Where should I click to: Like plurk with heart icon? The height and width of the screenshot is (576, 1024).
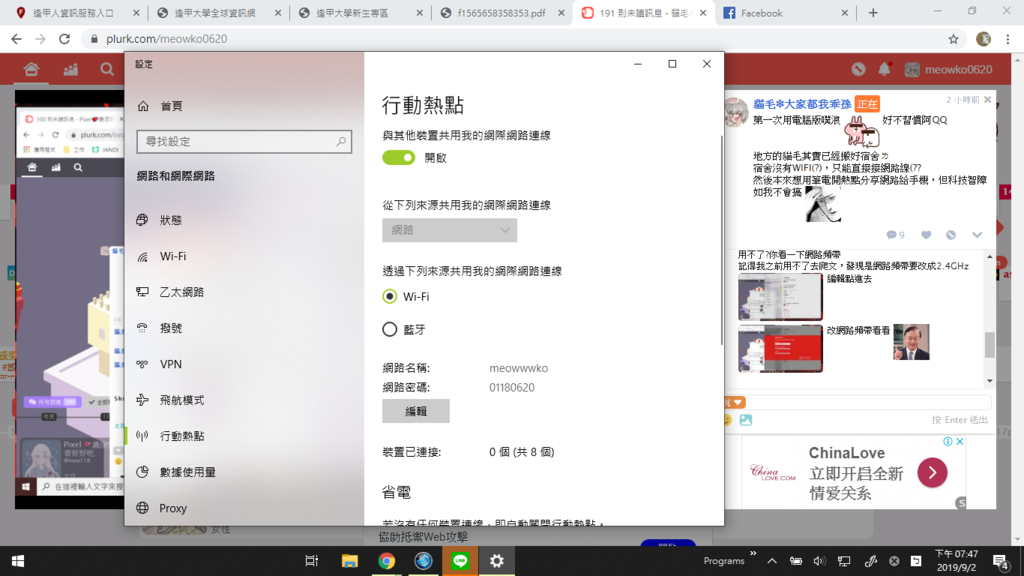(x=926, y=235)
